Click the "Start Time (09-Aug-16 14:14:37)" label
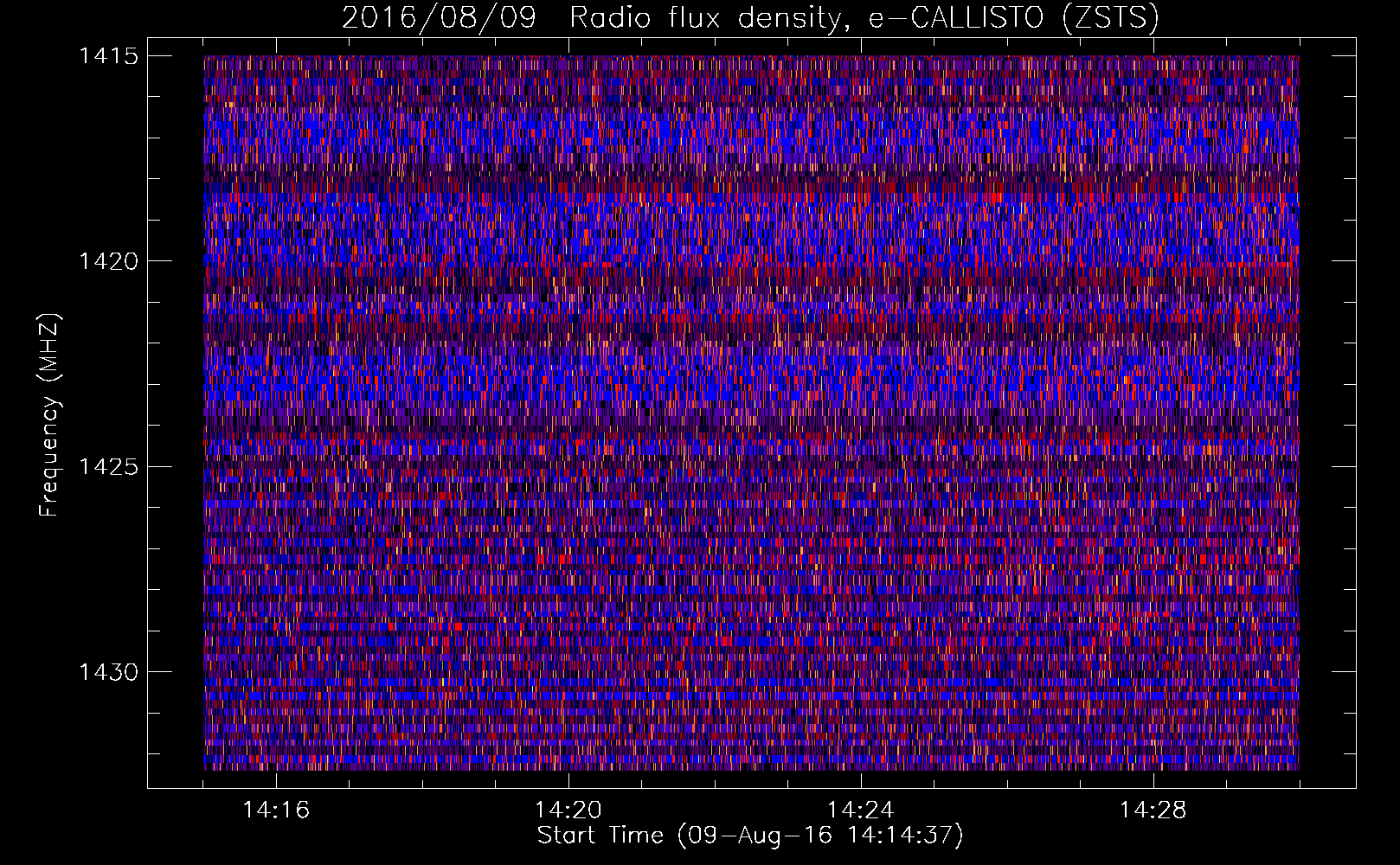This screenshot has width=1400, height=865. point(750,836)
